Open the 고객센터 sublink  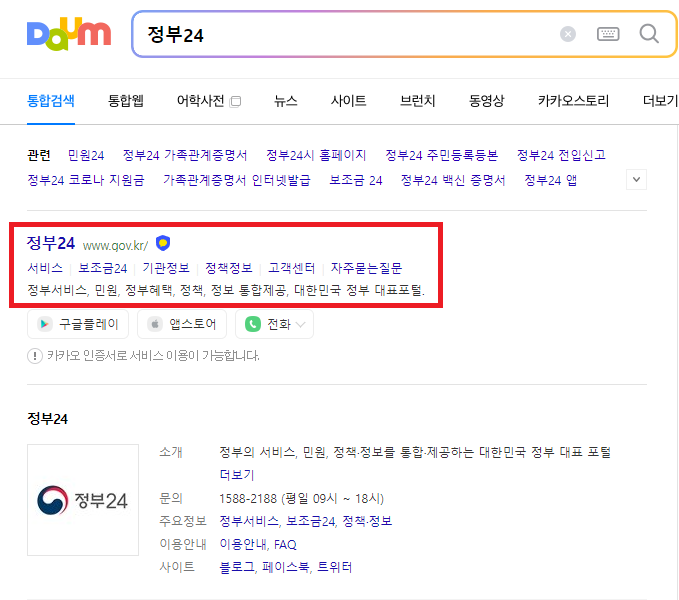(x=291, y=268)
